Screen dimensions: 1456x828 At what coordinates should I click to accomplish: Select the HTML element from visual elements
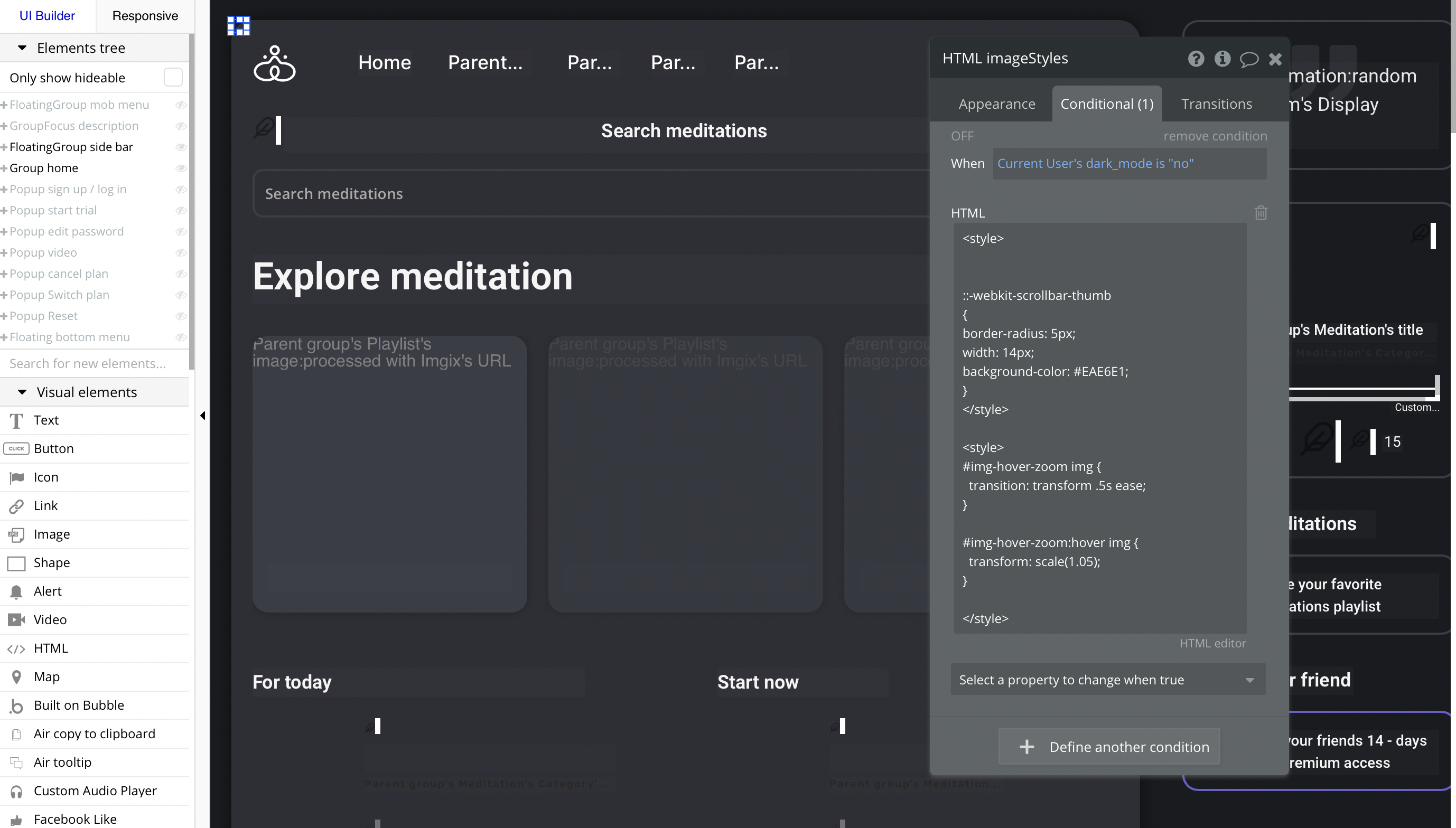click(x=51, y=648)
